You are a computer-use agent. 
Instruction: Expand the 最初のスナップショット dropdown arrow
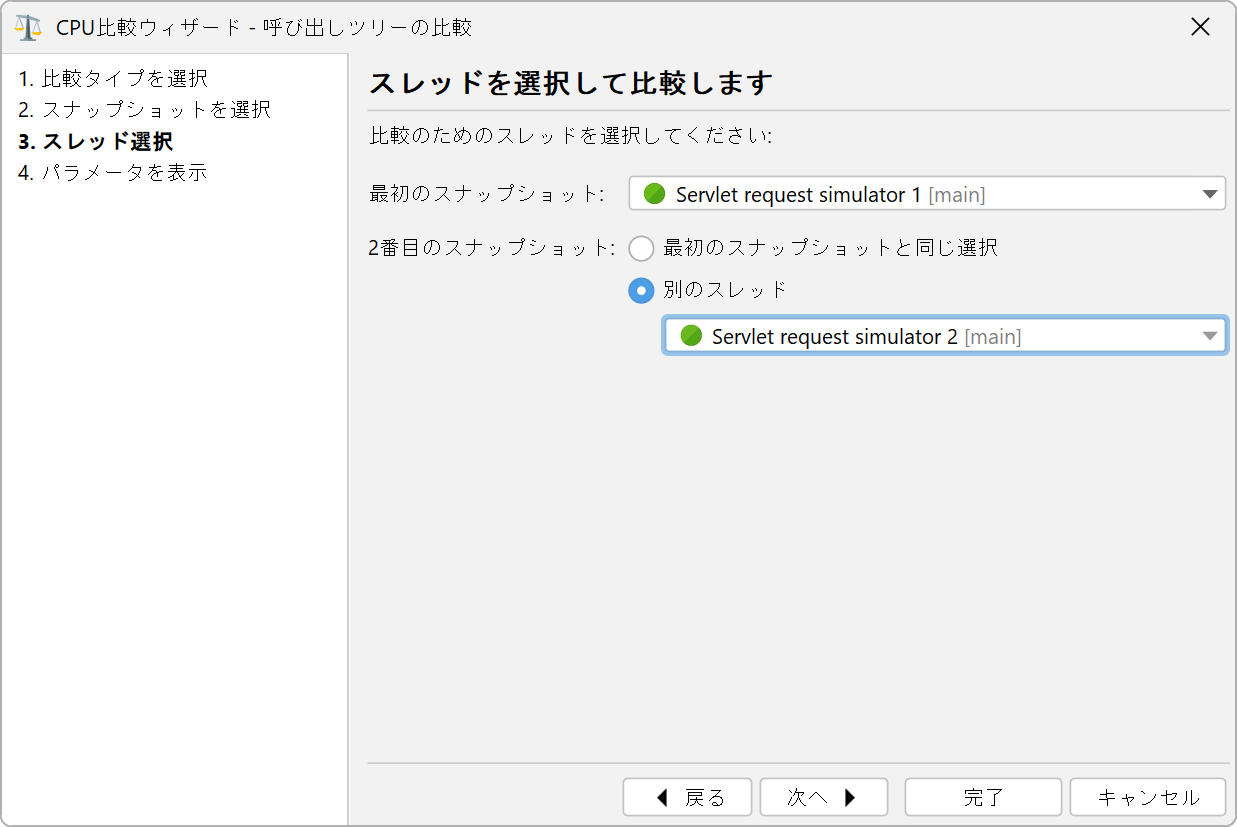point(1210,194)
